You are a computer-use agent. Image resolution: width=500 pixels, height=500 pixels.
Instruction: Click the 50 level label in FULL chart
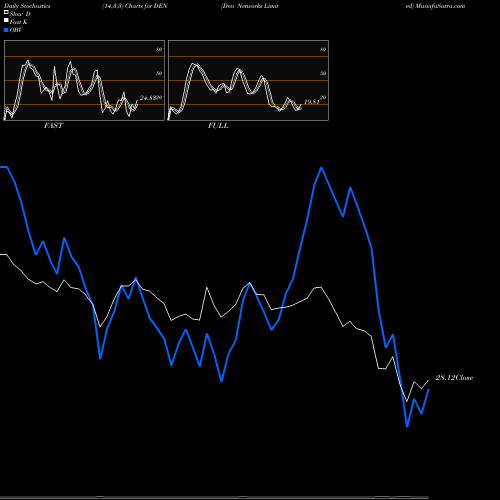click(323, 73)
